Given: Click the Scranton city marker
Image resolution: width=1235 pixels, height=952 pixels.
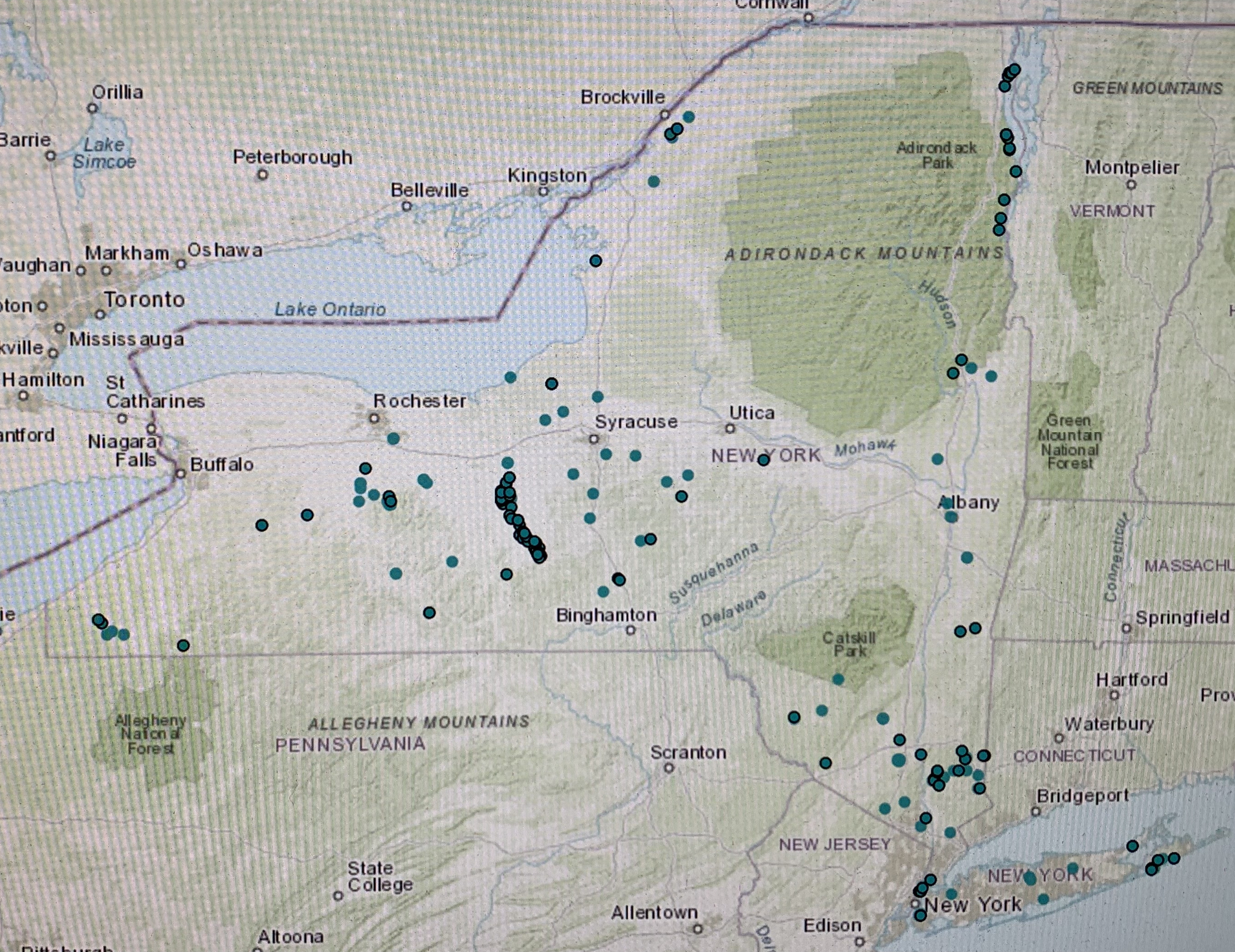Looking at the screenshot, I should click(669, 768).
